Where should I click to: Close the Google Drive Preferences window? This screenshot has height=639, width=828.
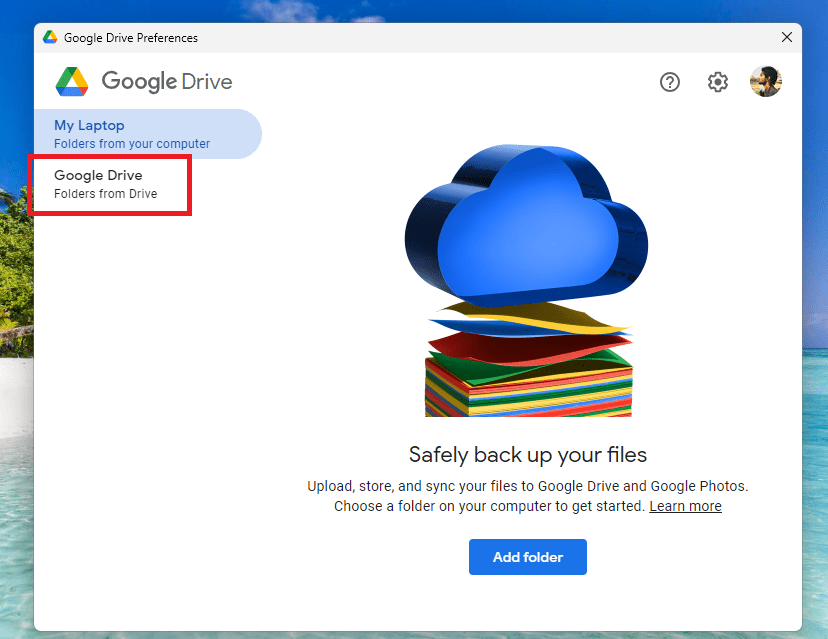tap(786, 37)
